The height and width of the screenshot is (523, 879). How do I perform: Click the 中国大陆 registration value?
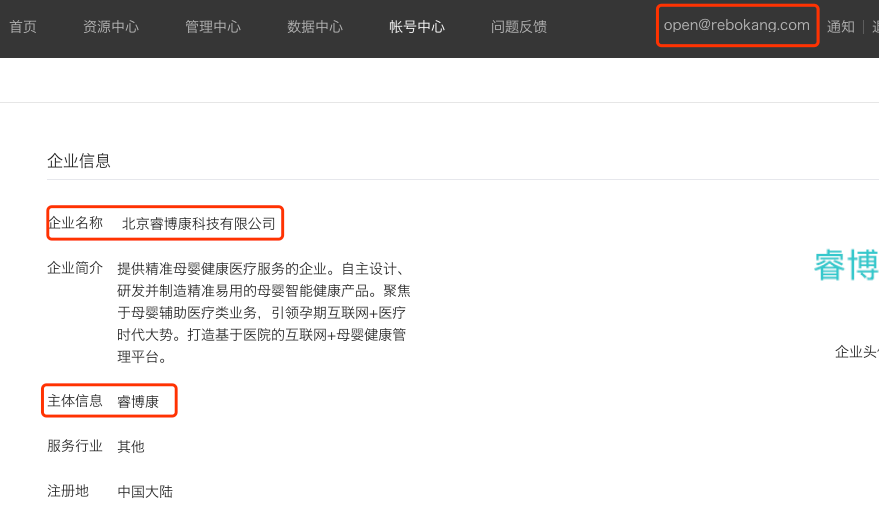coord(145,492)
